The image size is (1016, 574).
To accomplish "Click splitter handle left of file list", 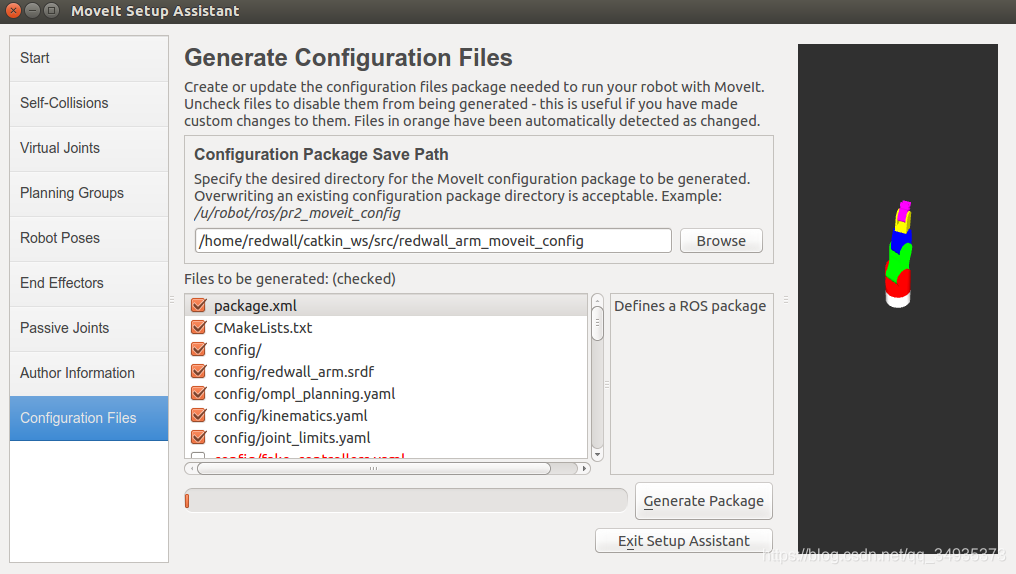I will coord(172,299).
